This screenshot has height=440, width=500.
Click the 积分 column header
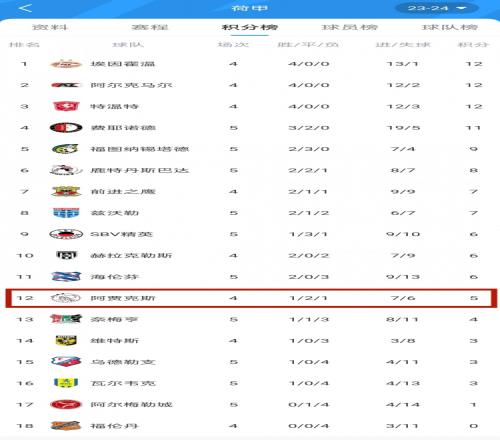coord(473,45)
